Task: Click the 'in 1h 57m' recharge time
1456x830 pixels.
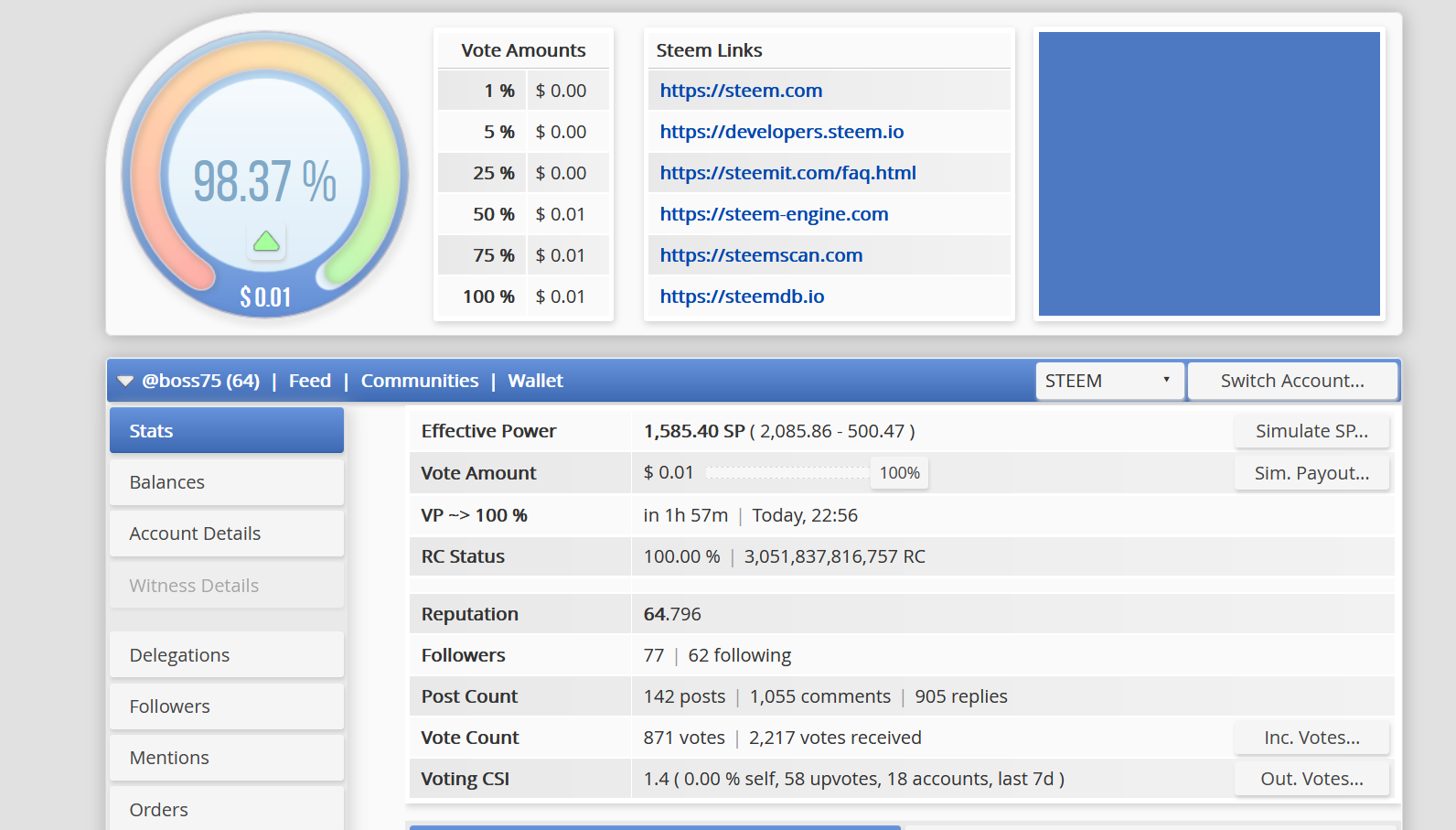Action: tap(686, 515)
